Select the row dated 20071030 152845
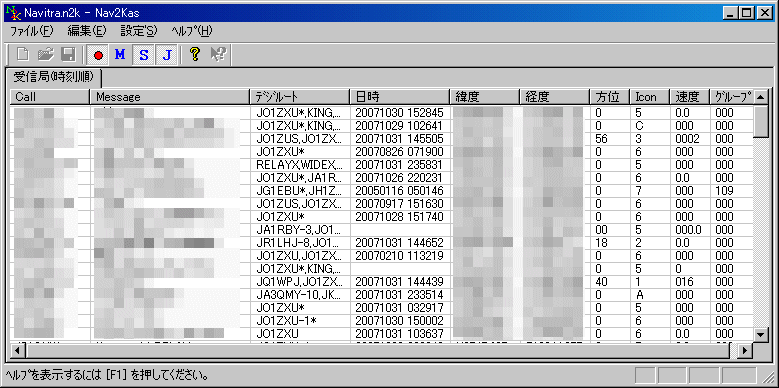This screenshot has height=388, width=779. coord(382,113)
